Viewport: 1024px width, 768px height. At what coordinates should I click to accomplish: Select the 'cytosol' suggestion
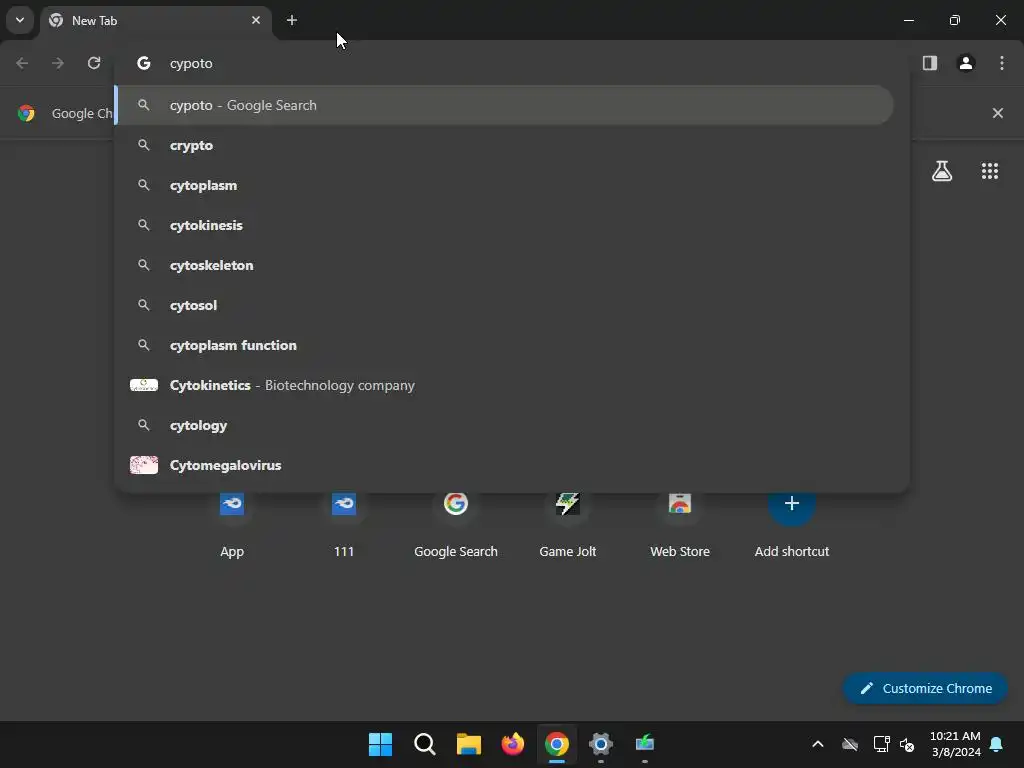504,305
